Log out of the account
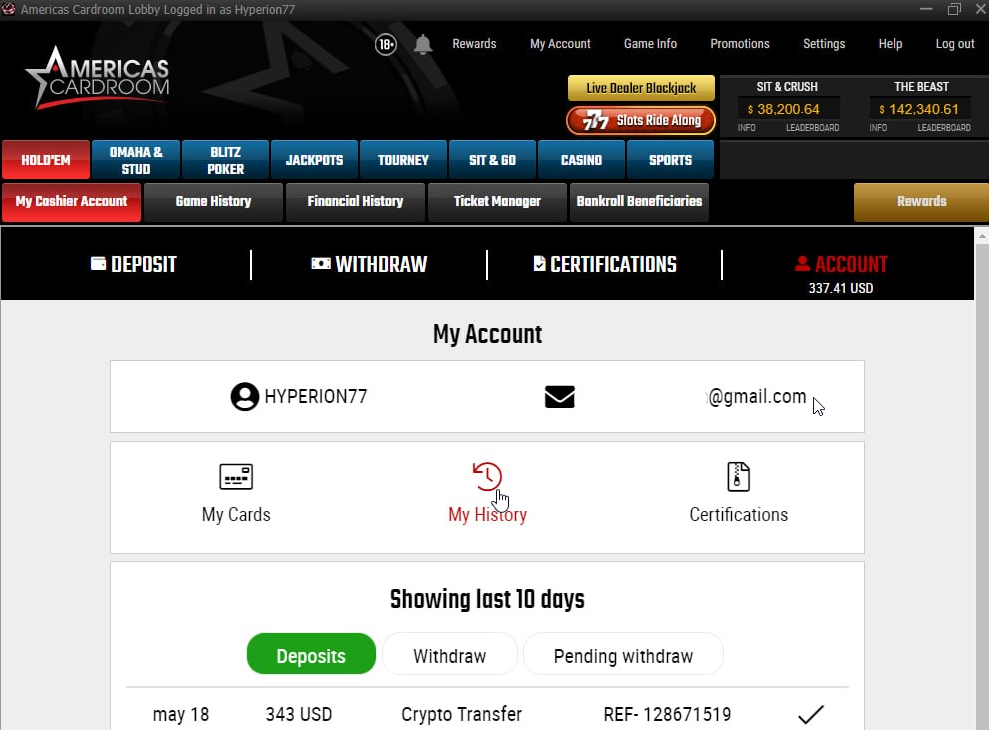The image size is (989, 730). coord(955,44)
